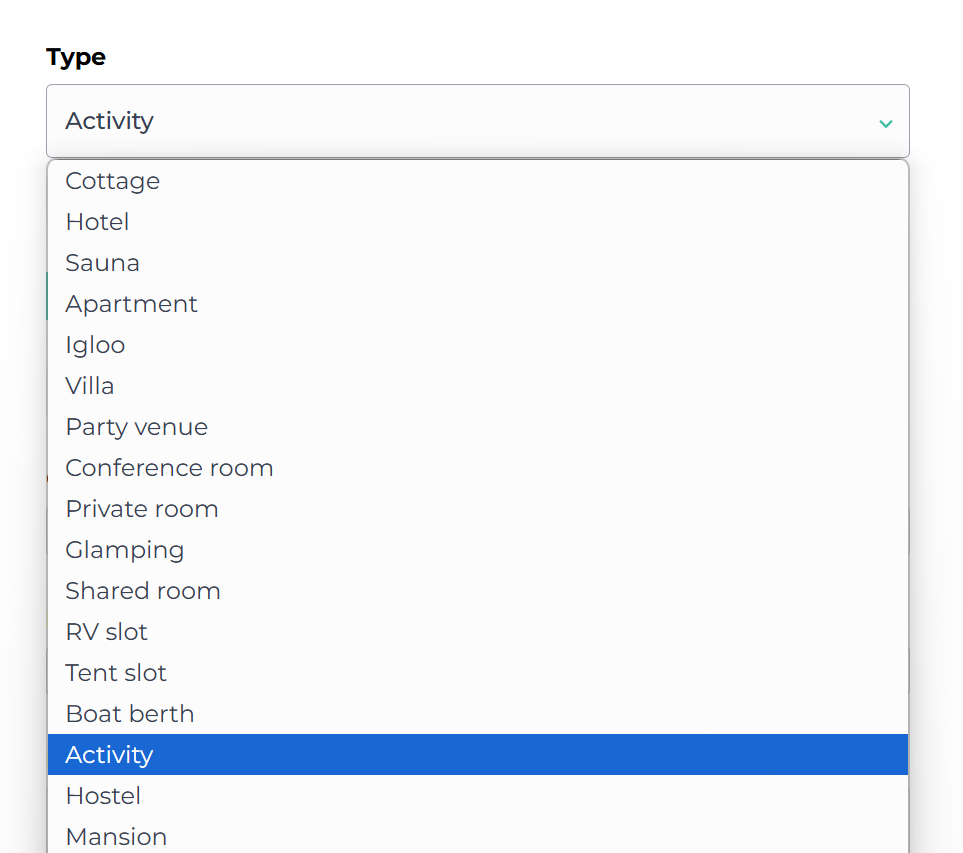963x853 pixels.
Task: Click the Type field label
Action: [76, 57]
